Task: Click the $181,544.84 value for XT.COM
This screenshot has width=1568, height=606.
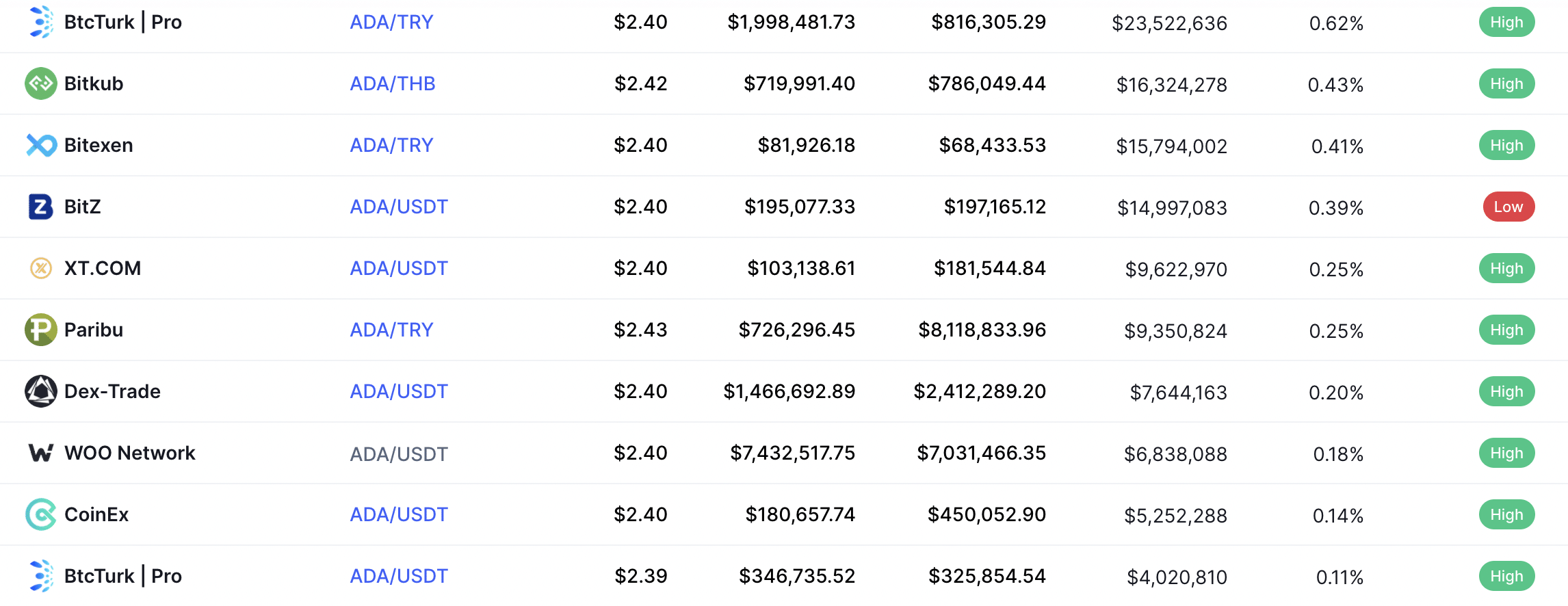Action: click(x=990, y=268)
